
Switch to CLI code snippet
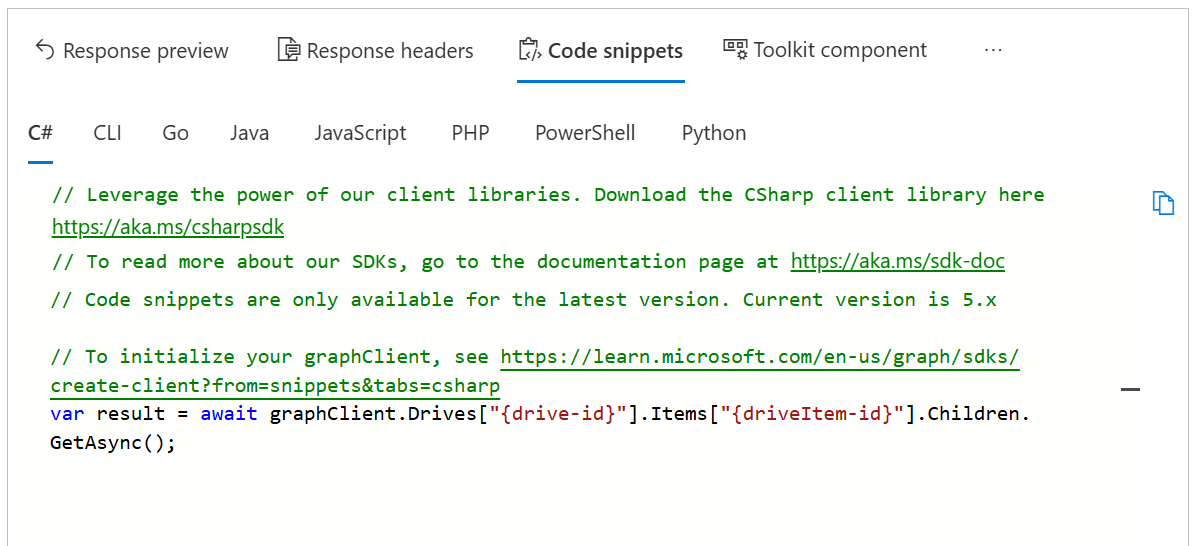(107, 133)
